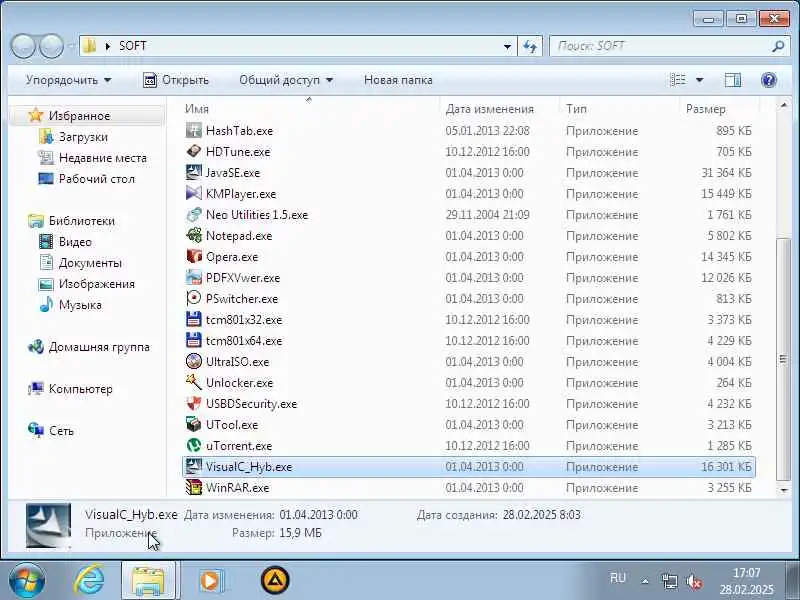The height and width of the screenshot is (600, 800).
Task: Select the tcm801x64.exe floppy icon
Action: pyautogui.click(x=194, y=340)
